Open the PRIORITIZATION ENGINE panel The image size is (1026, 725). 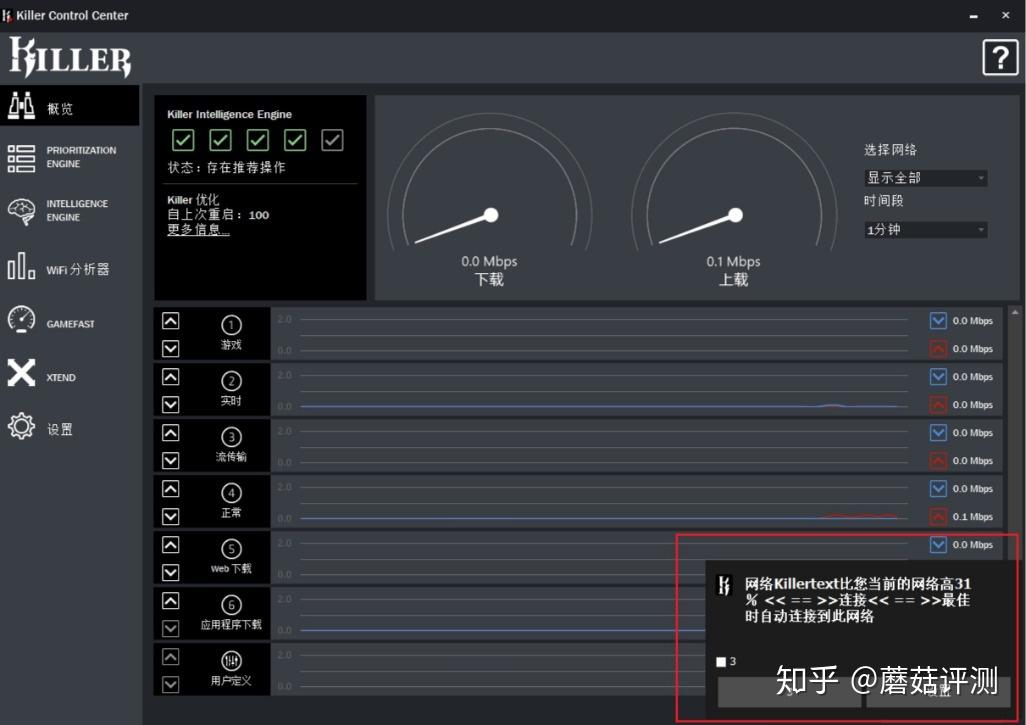point(70,156)
